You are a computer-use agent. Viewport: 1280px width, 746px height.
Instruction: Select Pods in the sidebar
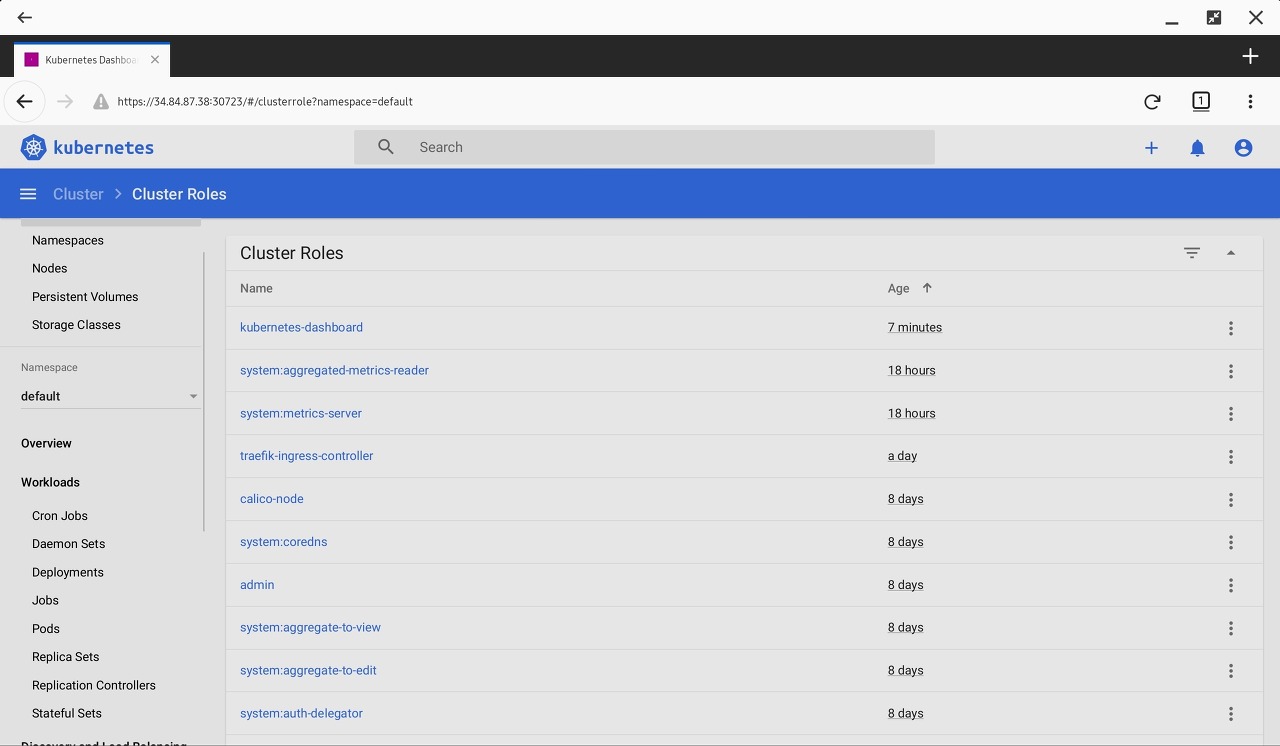(46, 629)
